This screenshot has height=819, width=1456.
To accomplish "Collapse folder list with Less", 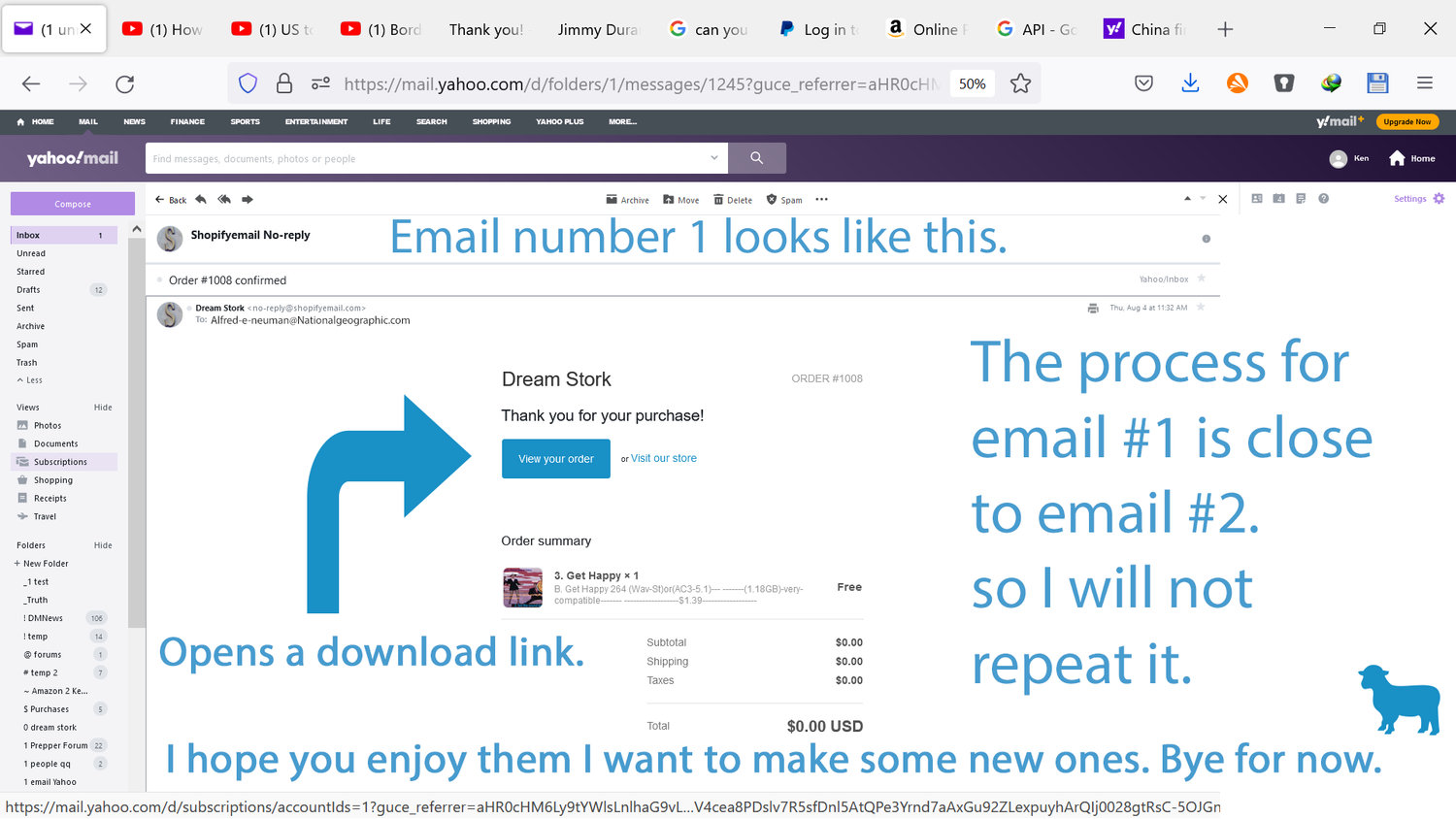I will click(x=29, y=380).
